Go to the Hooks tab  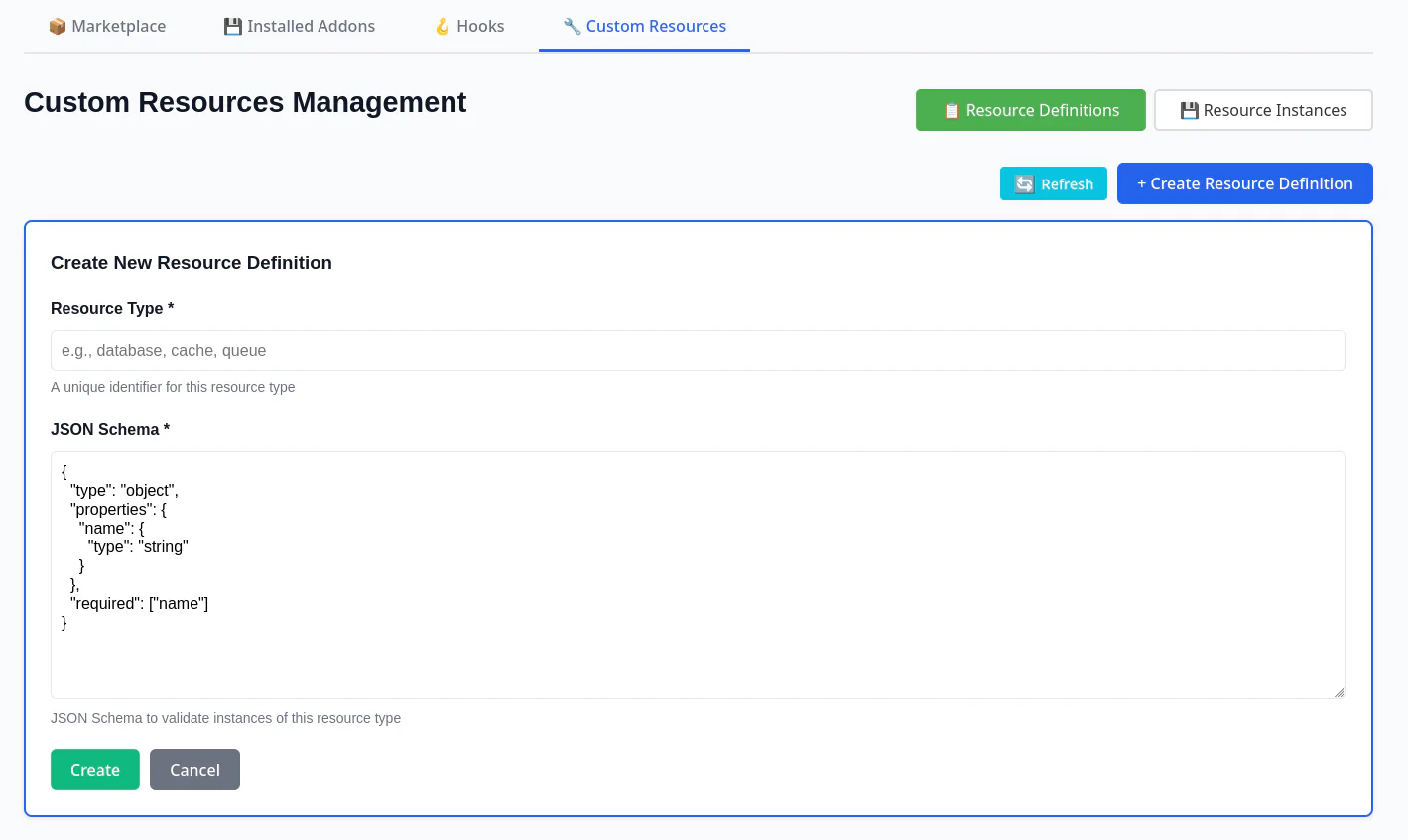pos(480,27)
